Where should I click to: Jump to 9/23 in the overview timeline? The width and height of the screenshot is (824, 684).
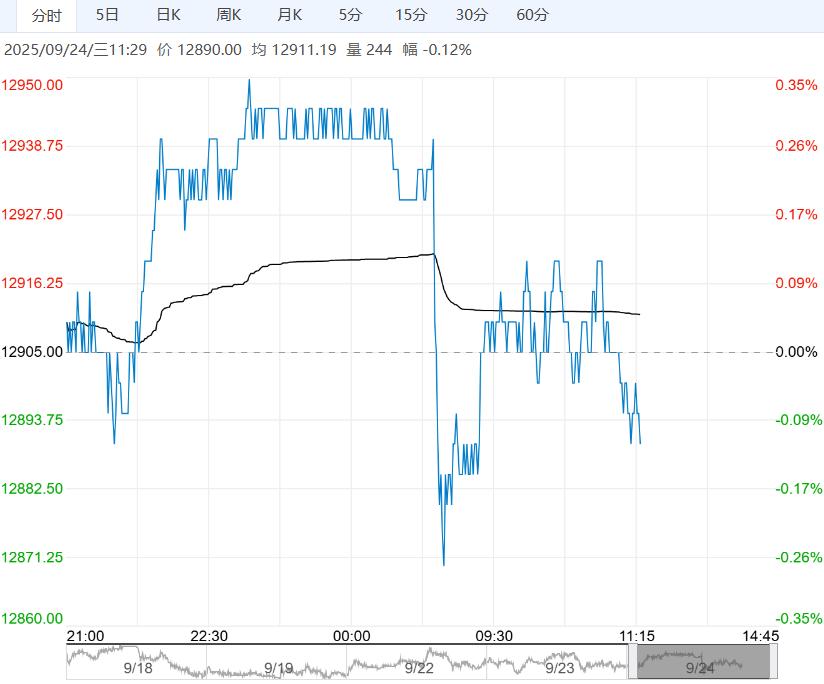click(560, 668)
